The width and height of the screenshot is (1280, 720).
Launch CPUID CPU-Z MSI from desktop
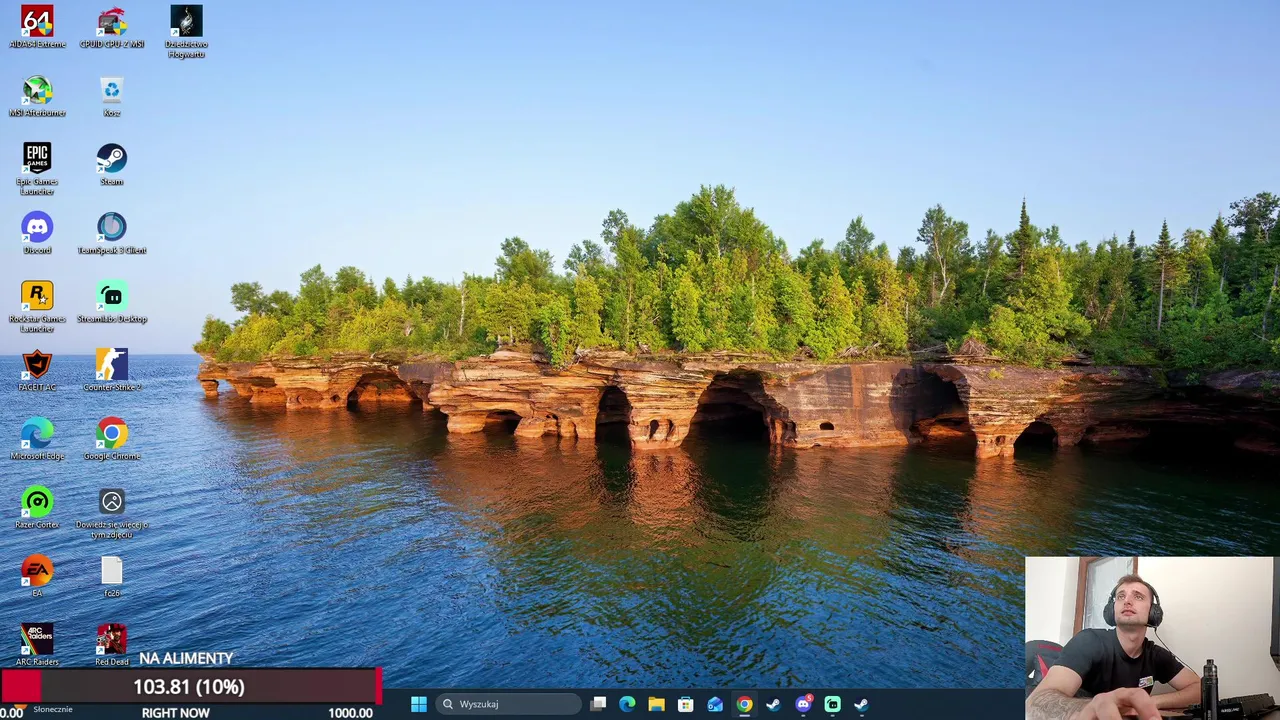click(x=112, y=28)
